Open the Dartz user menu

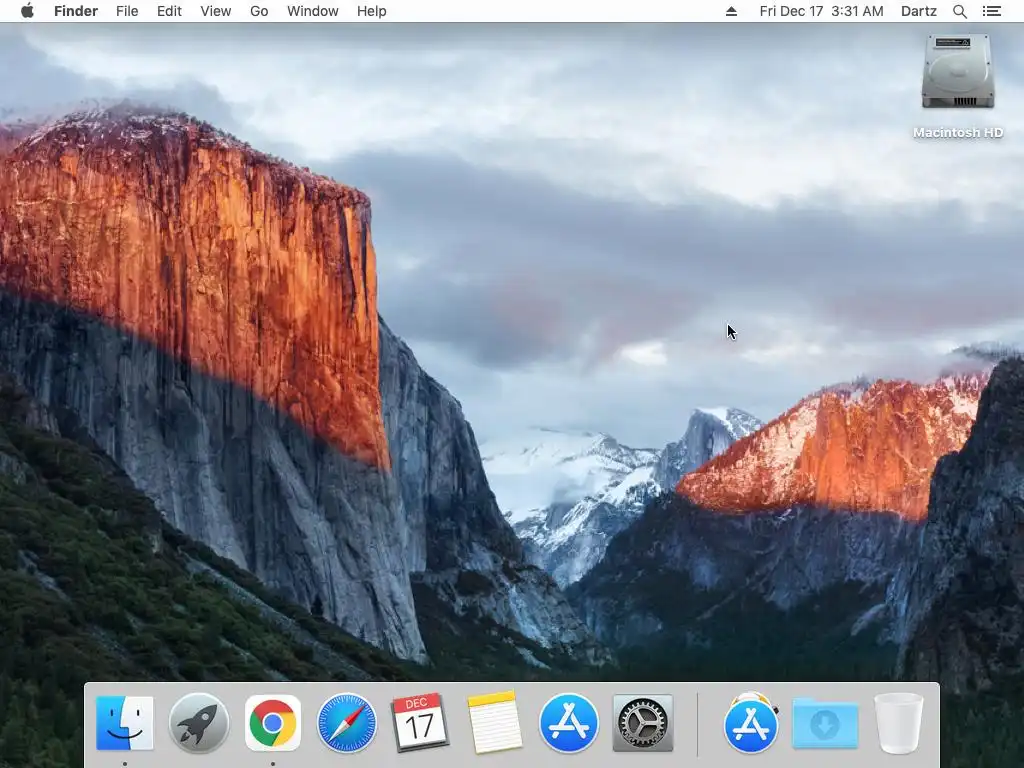919,11
